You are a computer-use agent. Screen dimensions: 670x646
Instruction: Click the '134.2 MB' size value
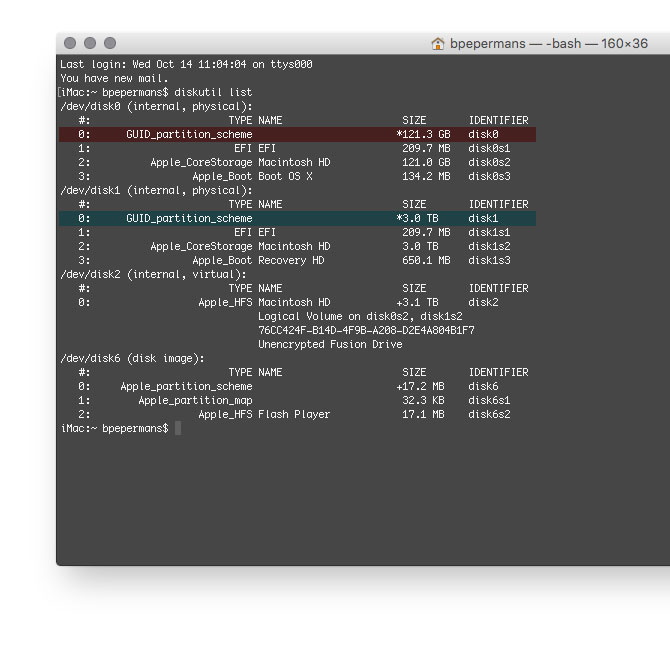[x=426, y=176]
